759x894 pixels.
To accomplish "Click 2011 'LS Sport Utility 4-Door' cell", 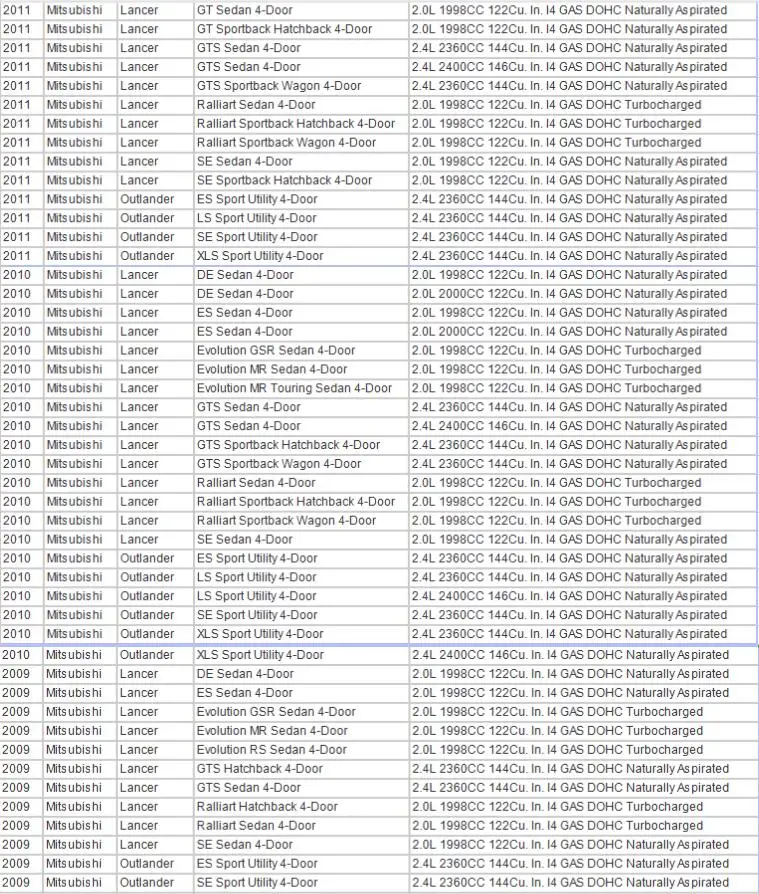I will (301, 218).
